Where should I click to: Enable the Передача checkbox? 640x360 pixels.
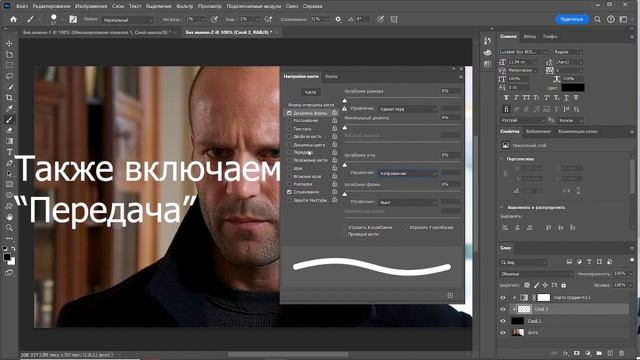(x=289, y=152)
